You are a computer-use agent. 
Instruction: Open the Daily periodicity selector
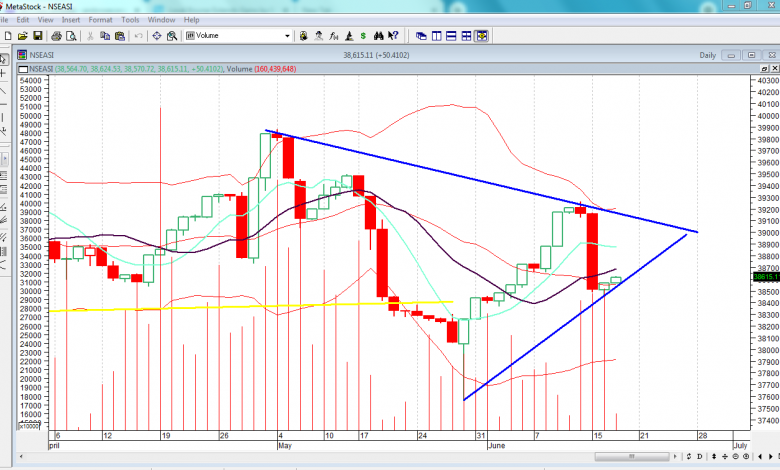point(707,55)
